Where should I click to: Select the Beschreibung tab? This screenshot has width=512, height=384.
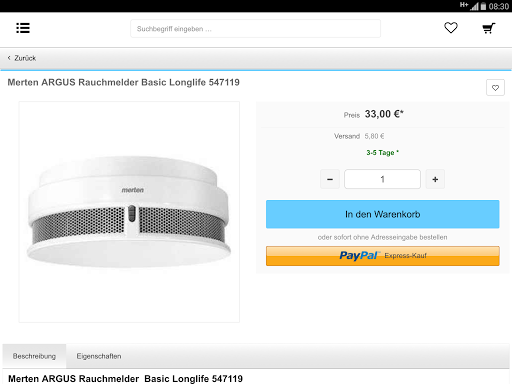34,356
